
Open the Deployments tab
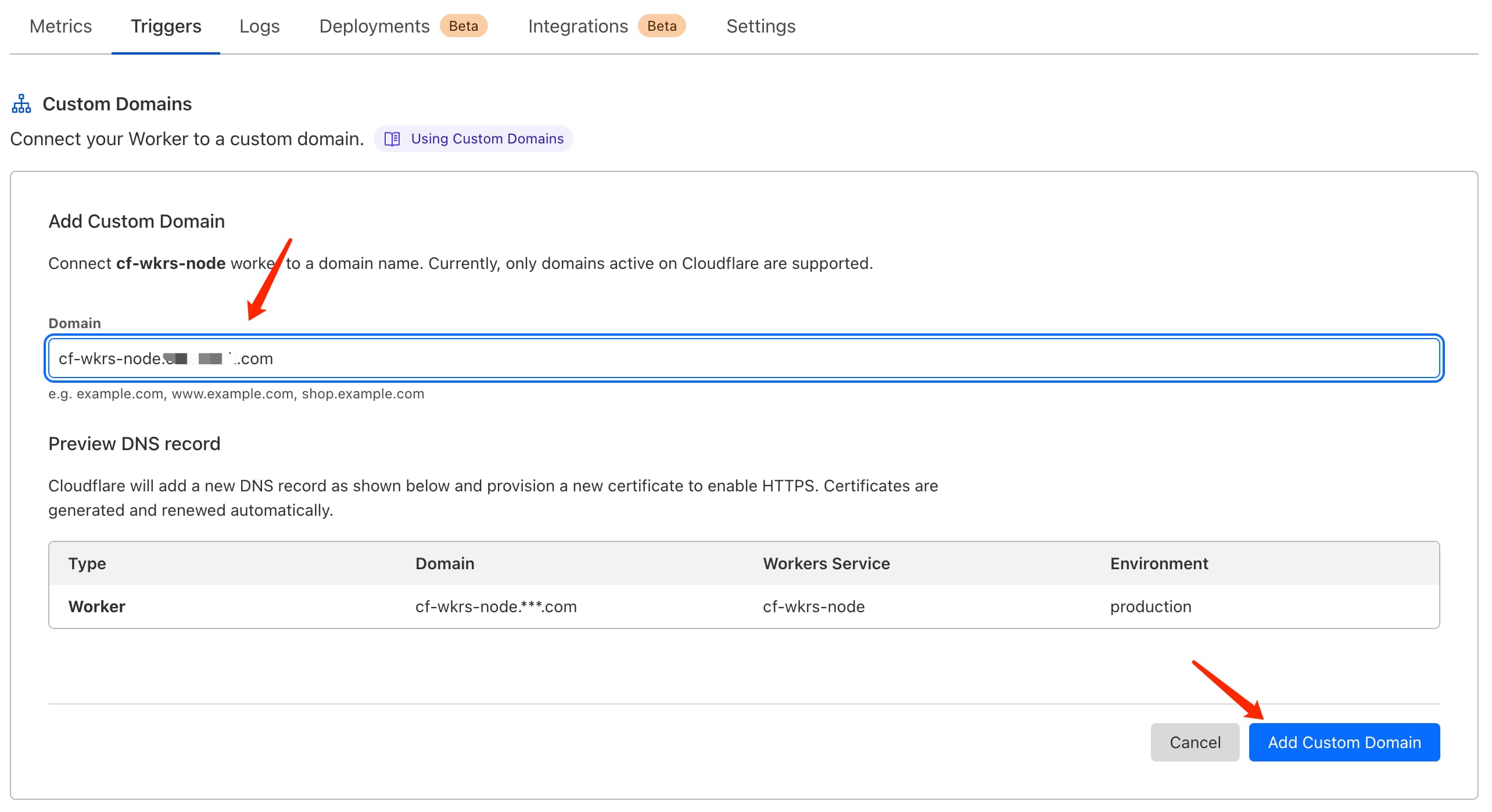point(374,26)
